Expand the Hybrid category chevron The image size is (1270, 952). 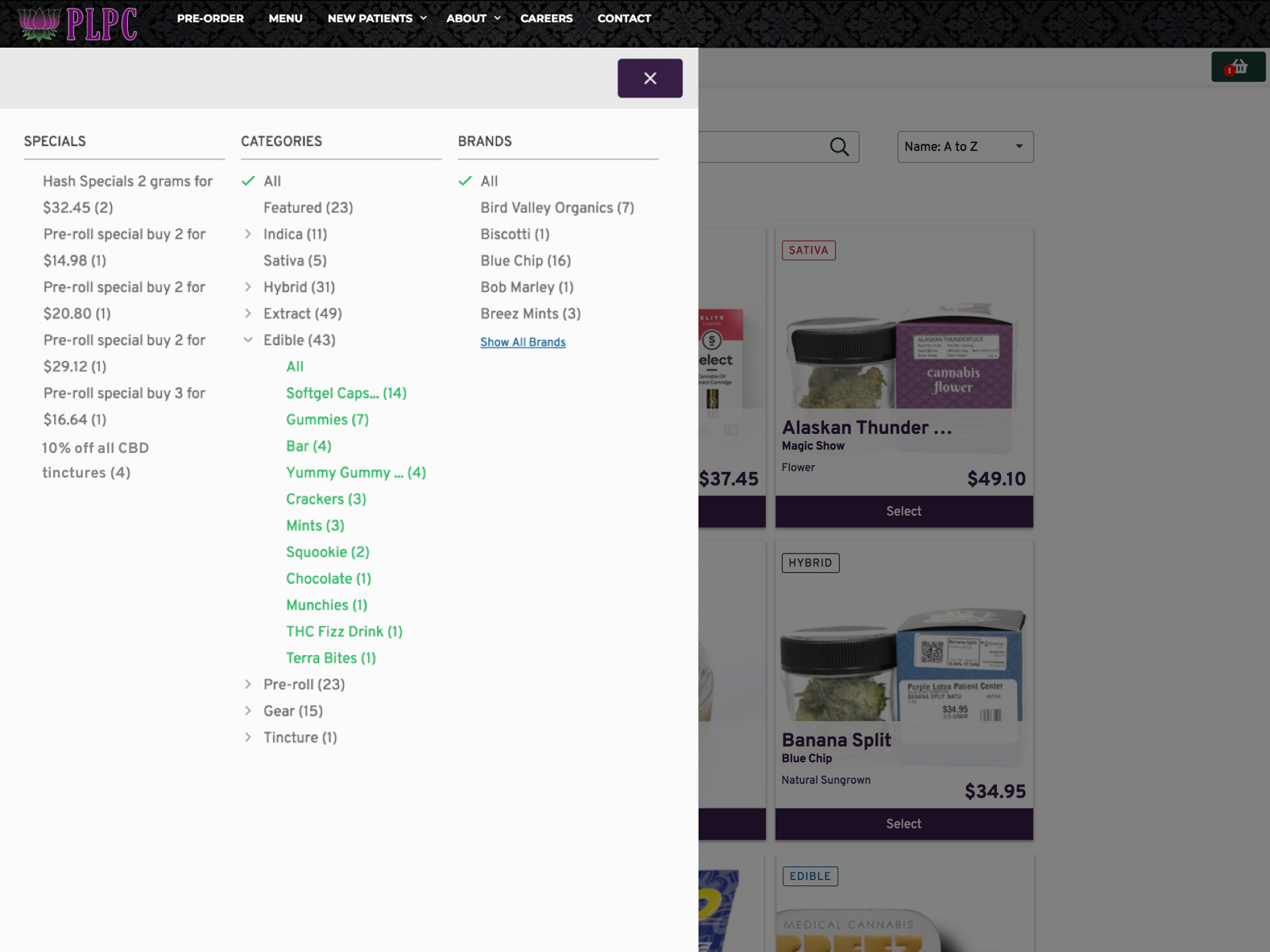coord(248,287)
